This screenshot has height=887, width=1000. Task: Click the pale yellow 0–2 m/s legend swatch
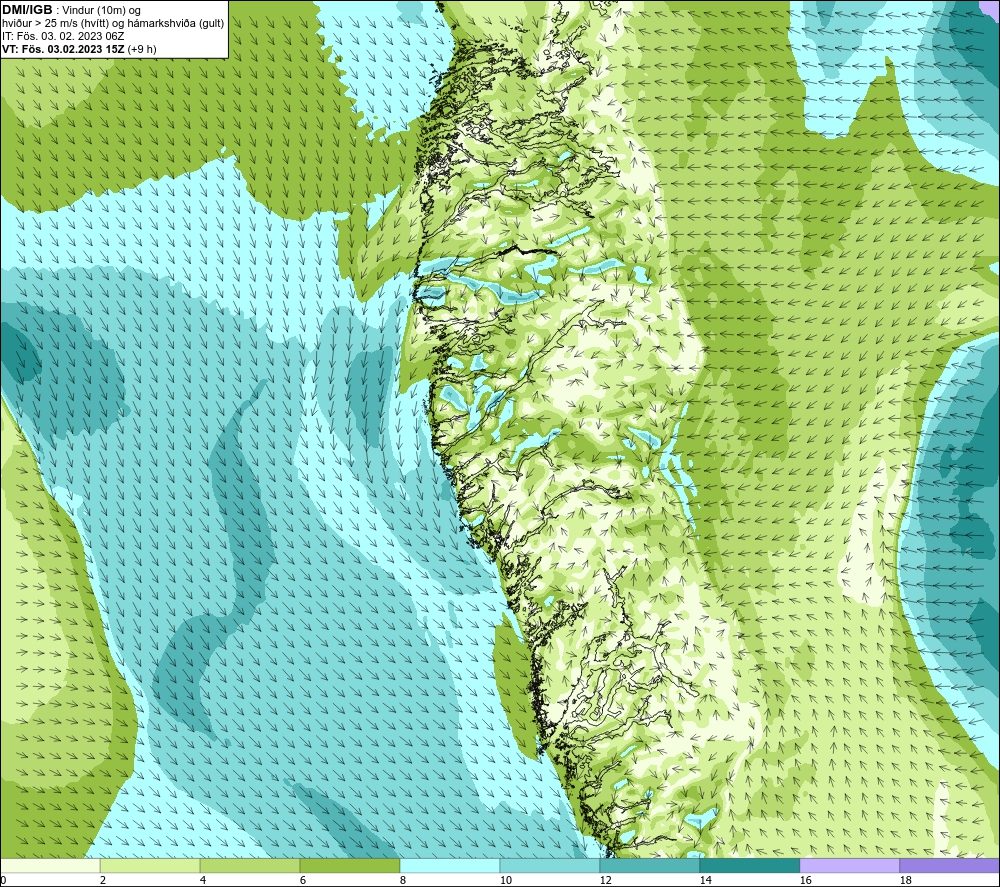coord(50,866)
